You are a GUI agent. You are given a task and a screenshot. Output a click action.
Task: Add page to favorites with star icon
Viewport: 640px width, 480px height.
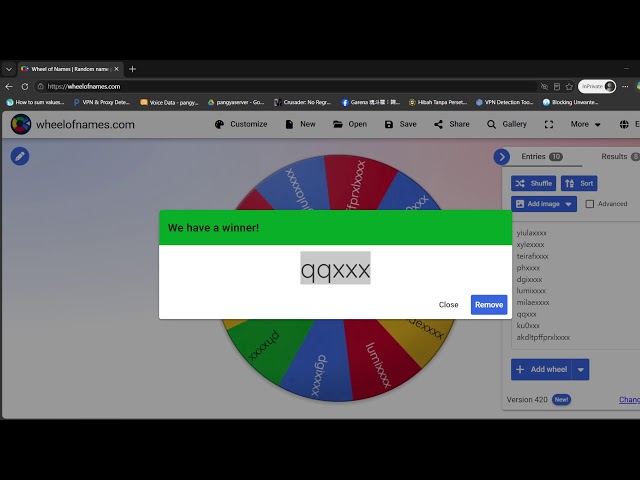pos(569,87)
